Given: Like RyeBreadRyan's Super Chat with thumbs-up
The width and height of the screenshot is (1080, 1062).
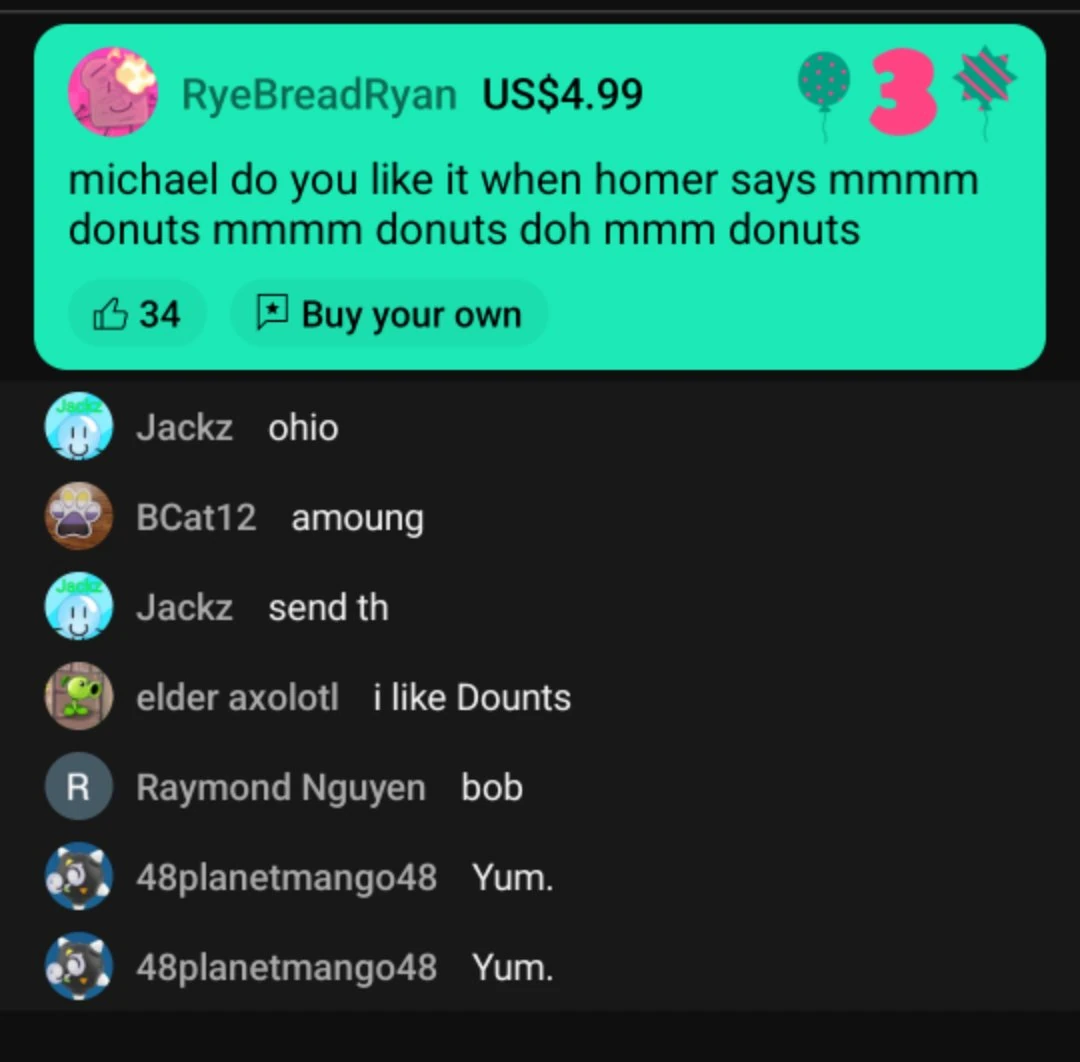Looking at the screenshot, I should point(136,314).
